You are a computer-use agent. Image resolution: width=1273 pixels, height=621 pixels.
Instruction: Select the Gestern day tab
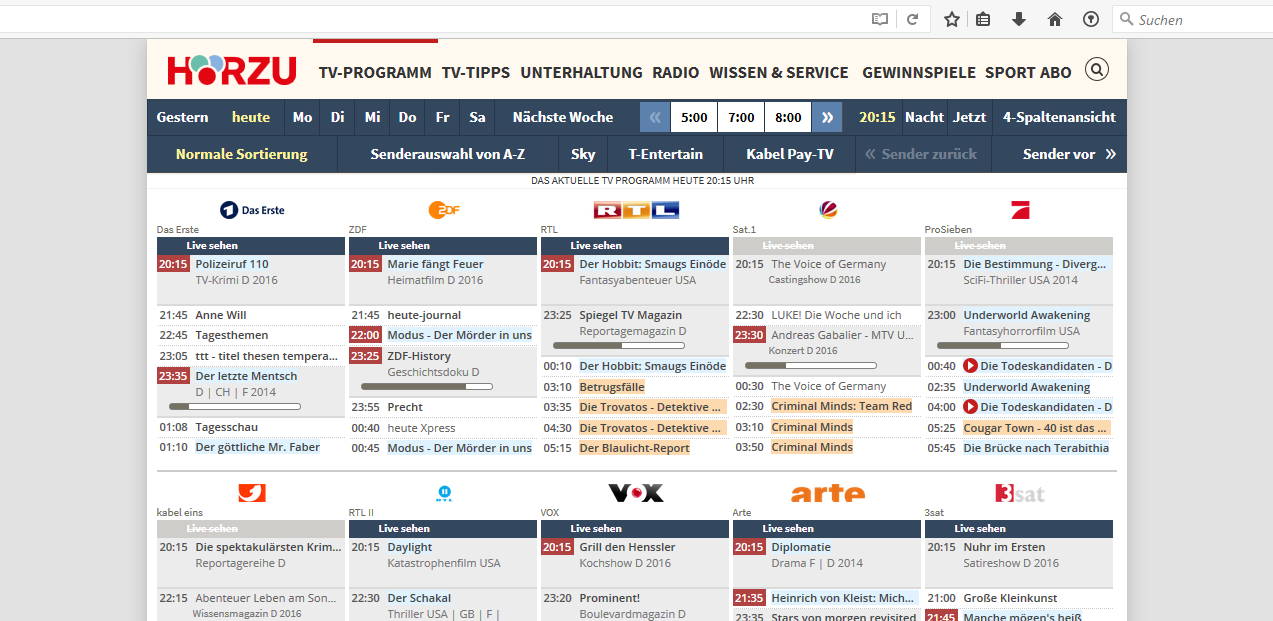[183, 117]
